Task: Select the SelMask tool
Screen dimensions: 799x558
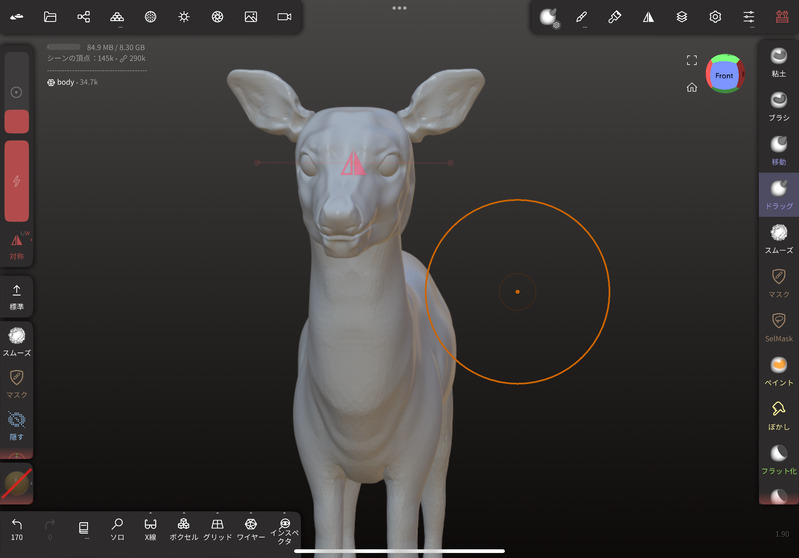Action: pos(779,328)
